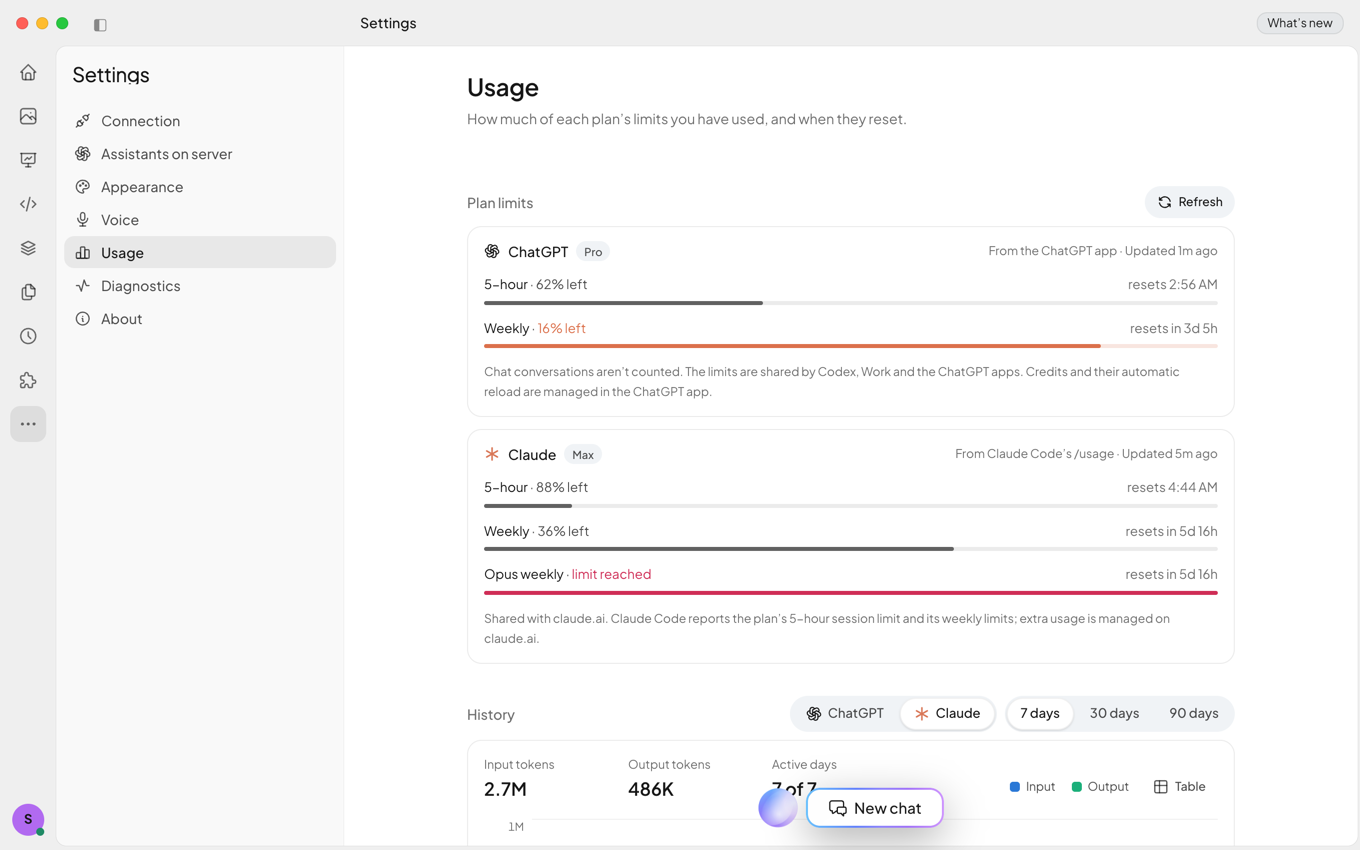This screenshot has width=1360, height=850.
Task: Refresh the plan limits
Action: pos(1189,202)
